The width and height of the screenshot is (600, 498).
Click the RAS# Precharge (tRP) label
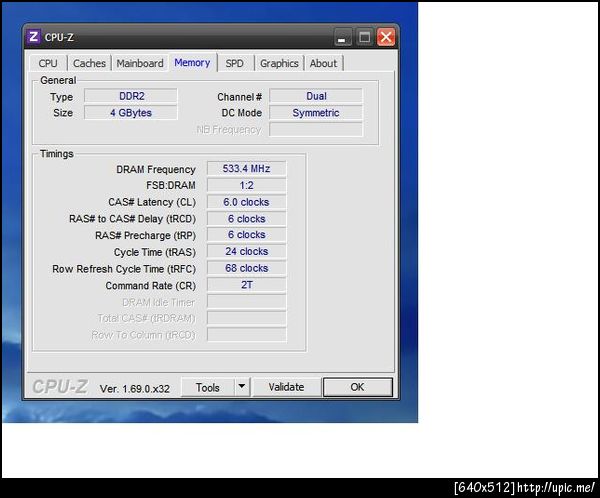pyautogui.click(x=145, y=236)
